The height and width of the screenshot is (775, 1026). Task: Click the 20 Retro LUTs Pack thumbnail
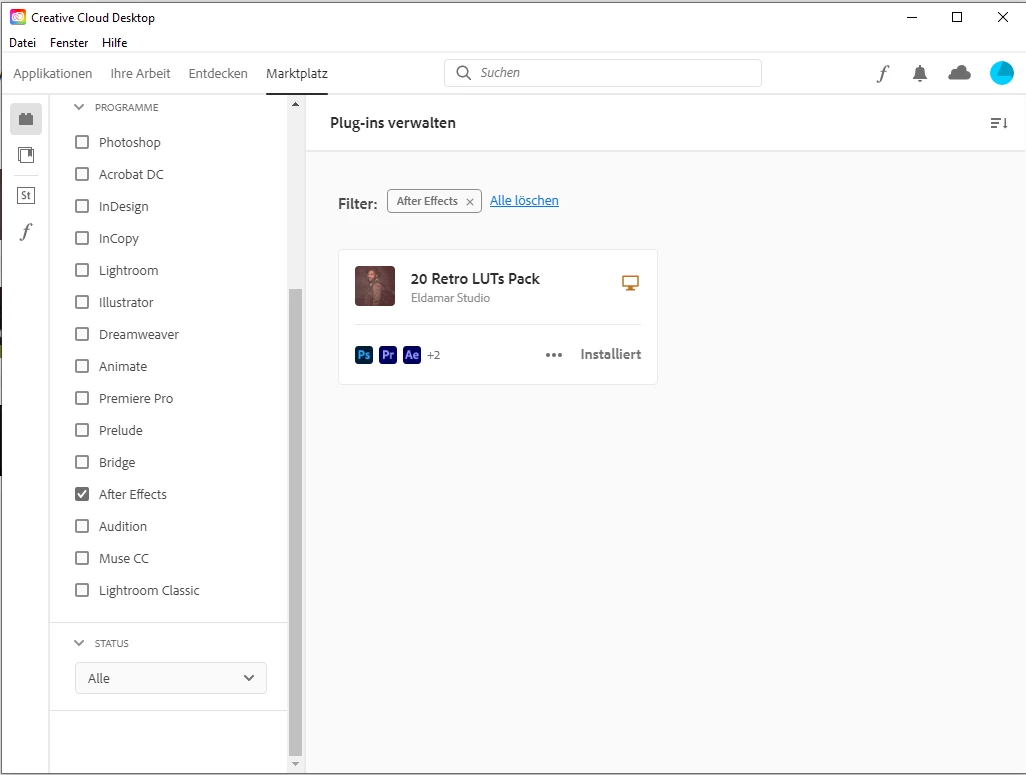[375, 286]
